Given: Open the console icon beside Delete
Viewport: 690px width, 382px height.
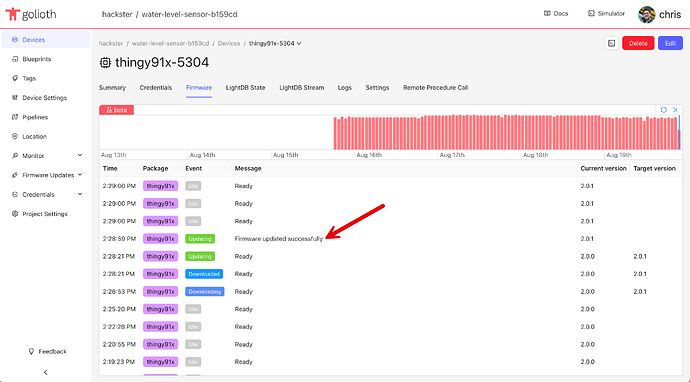Looking at the screenshot, I should pos(612,43).
